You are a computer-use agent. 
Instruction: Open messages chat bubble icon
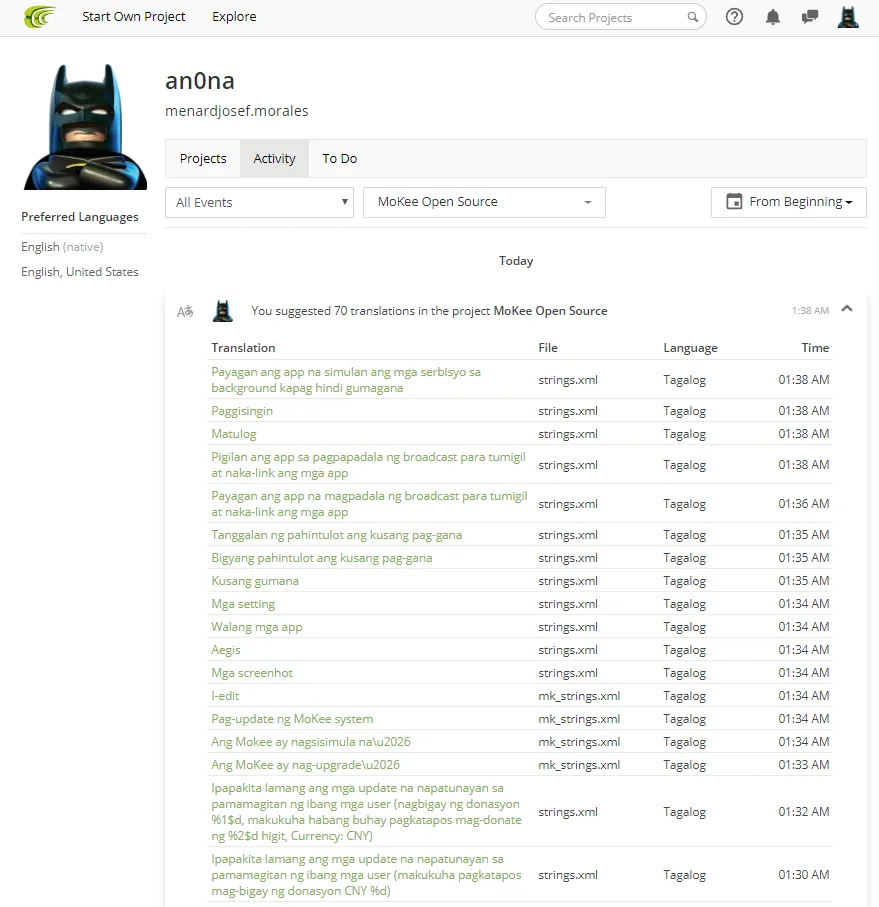[x=810, y=17]
